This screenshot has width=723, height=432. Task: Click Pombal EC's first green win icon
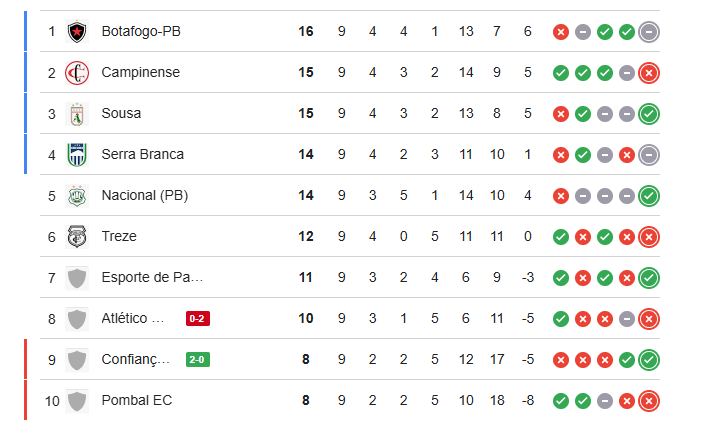[x=561, y=401]
